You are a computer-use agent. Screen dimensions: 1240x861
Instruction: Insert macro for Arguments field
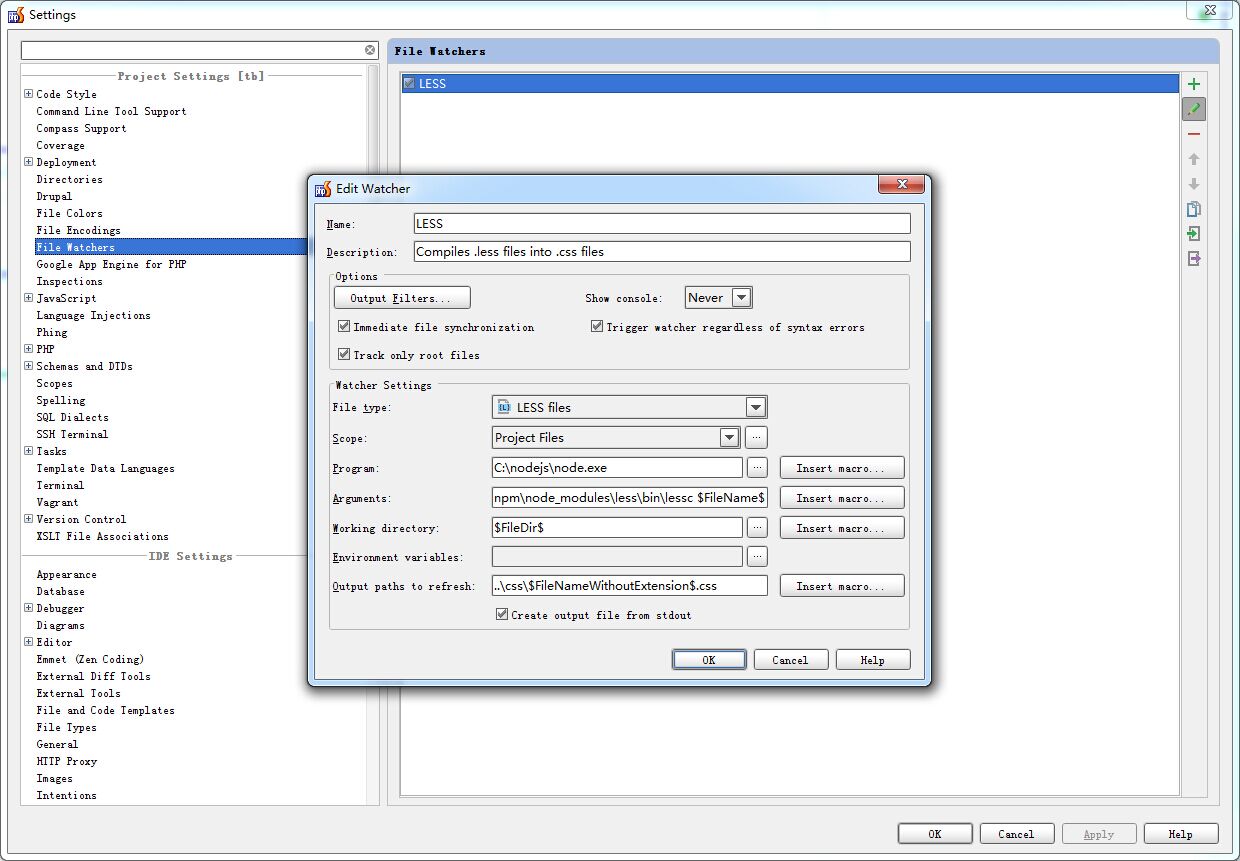tap(842, 498)
